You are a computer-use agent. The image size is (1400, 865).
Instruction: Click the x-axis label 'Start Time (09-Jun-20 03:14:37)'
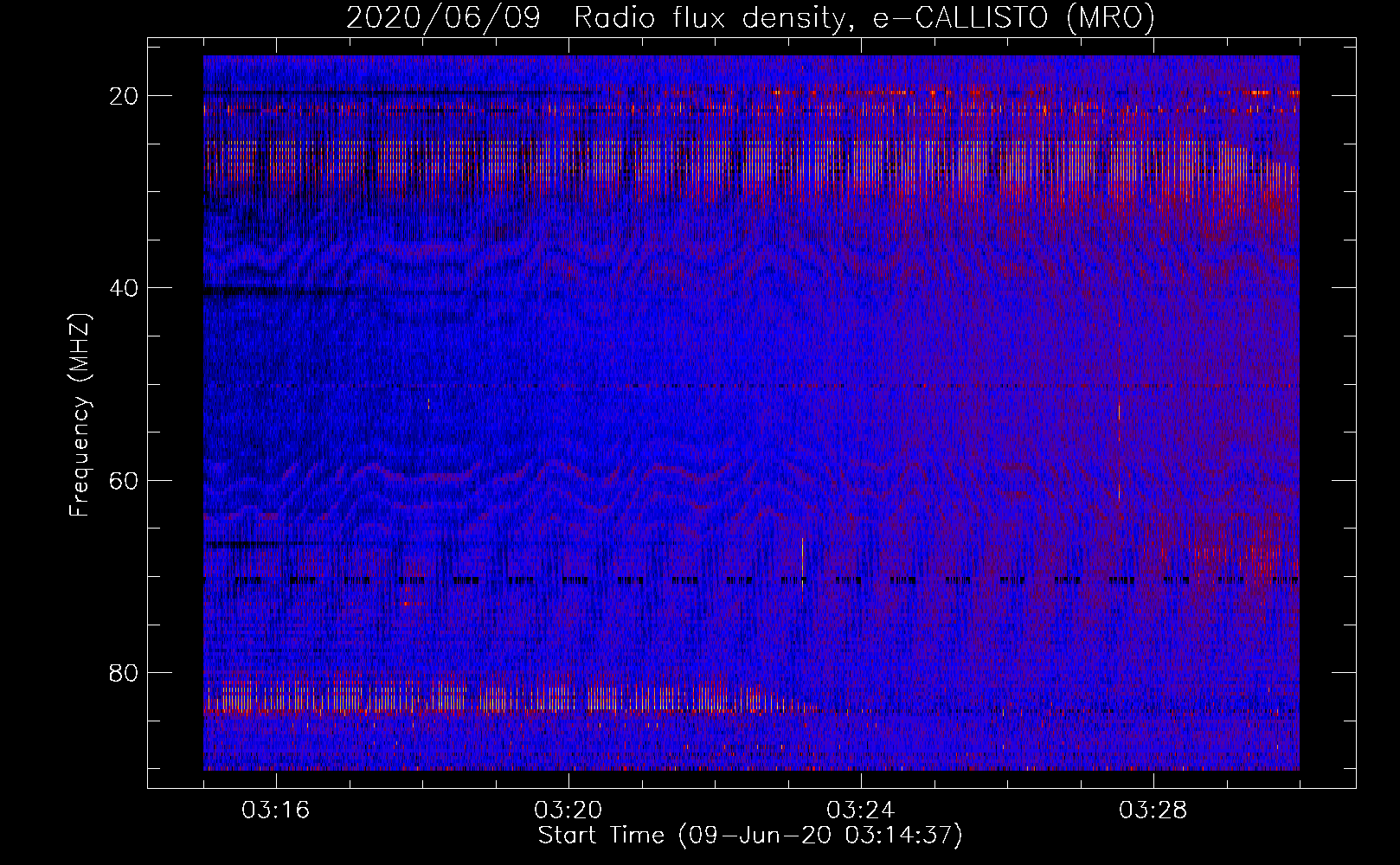coord(750,836)
